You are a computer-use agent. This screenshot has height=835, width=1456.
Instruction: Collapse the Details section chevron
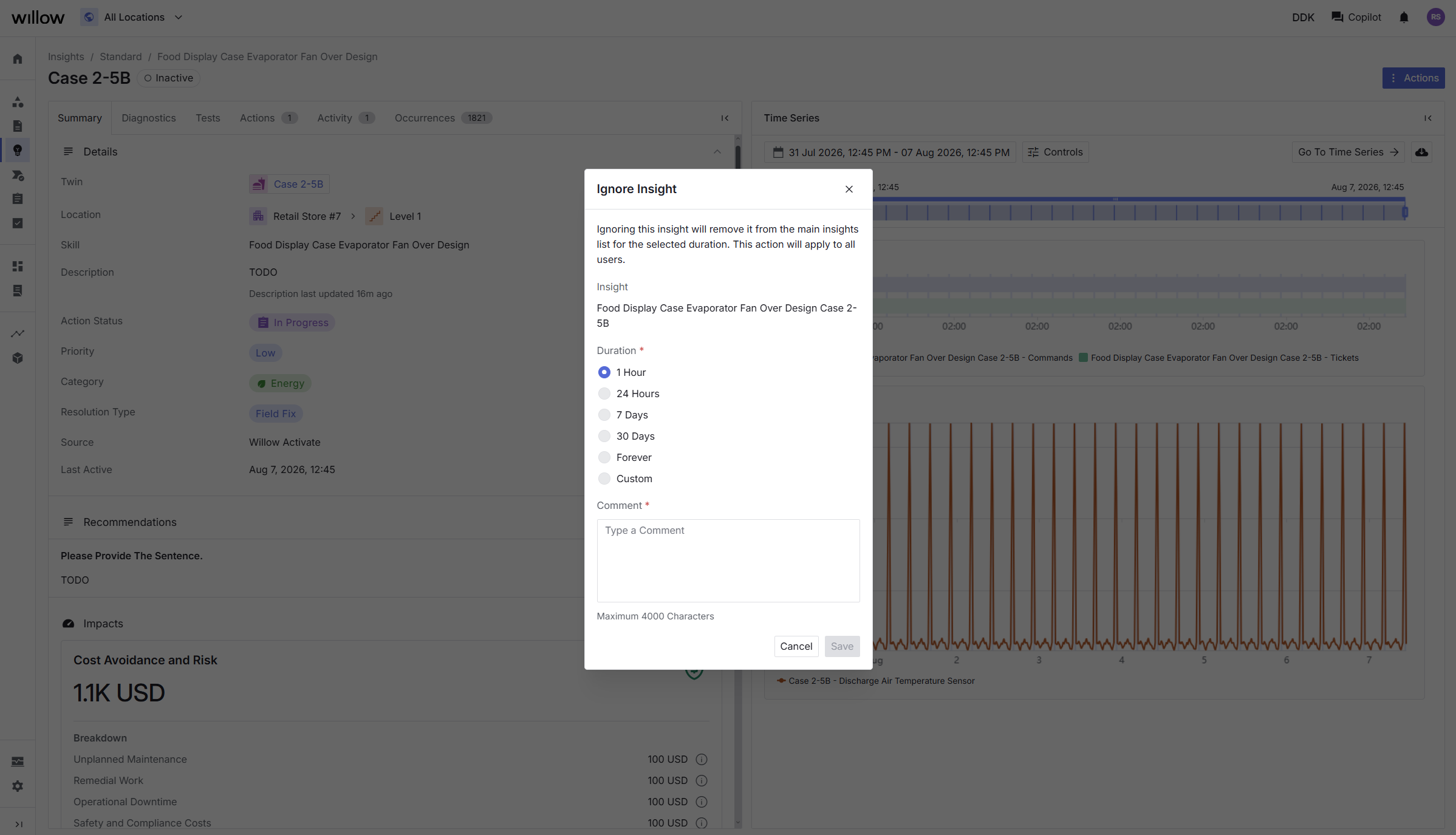[717, 152]
